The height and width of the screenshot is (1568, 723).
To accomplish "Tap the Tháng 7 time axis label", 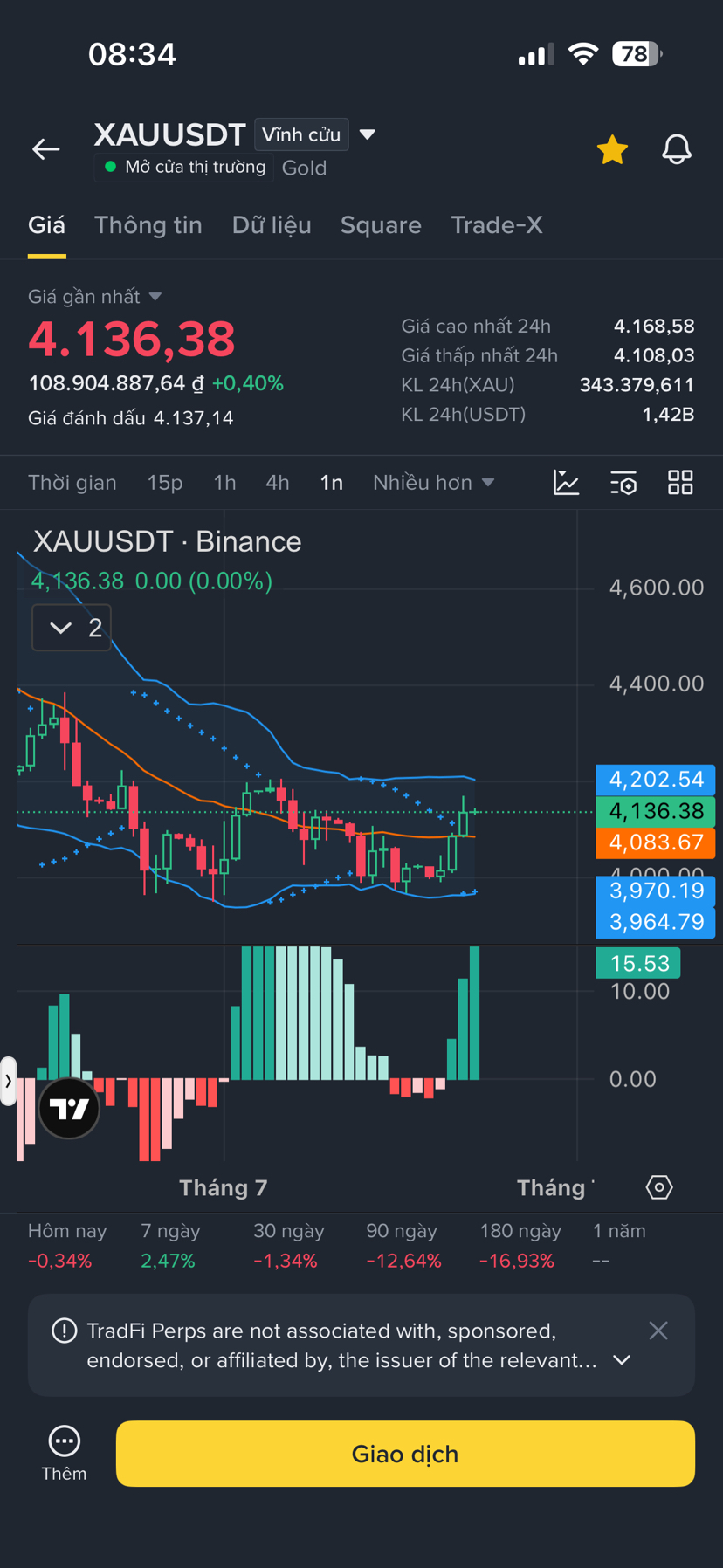I will [224, 1187].
